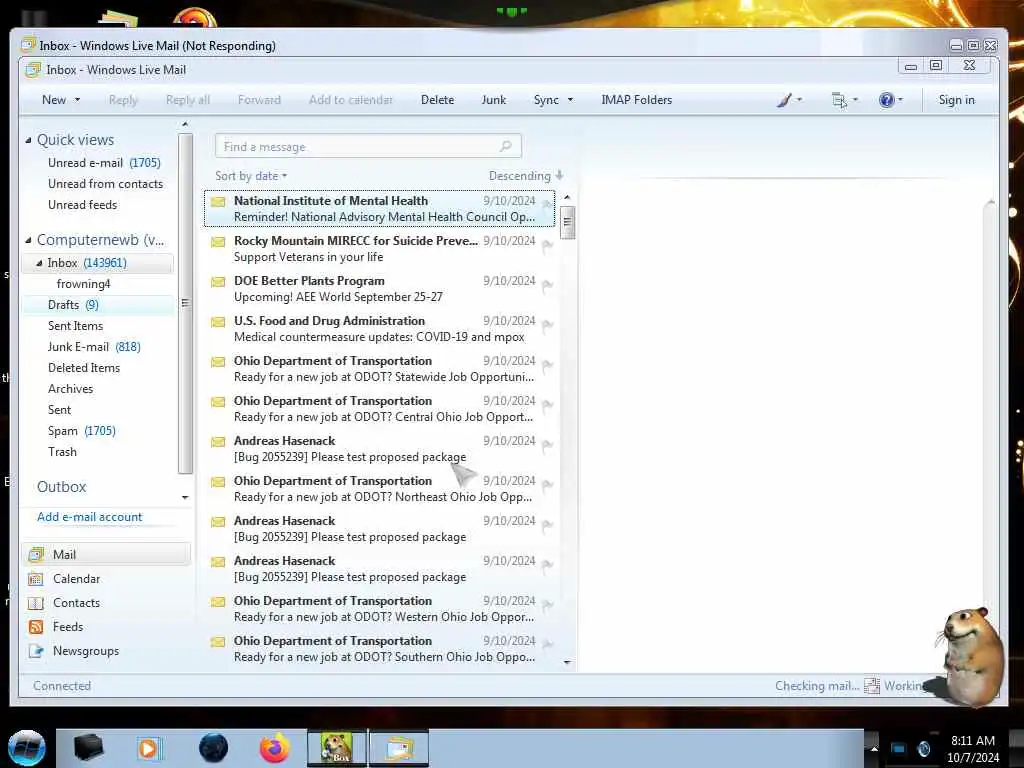Flag the DOE Better Plants Program message

point(547,285)
